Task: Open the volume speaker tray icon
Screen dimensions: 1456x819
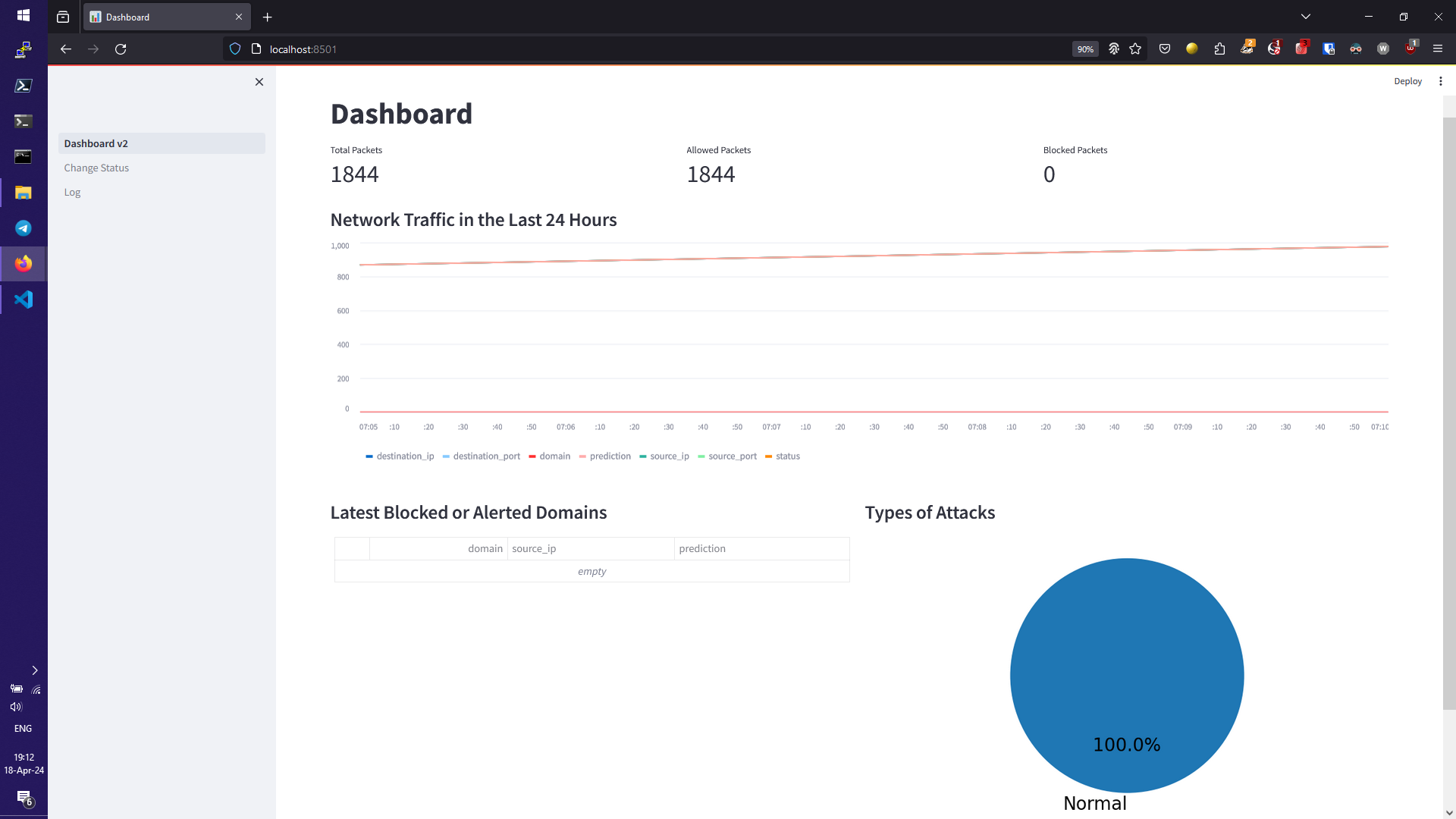Action: click(x=16, y=707)
